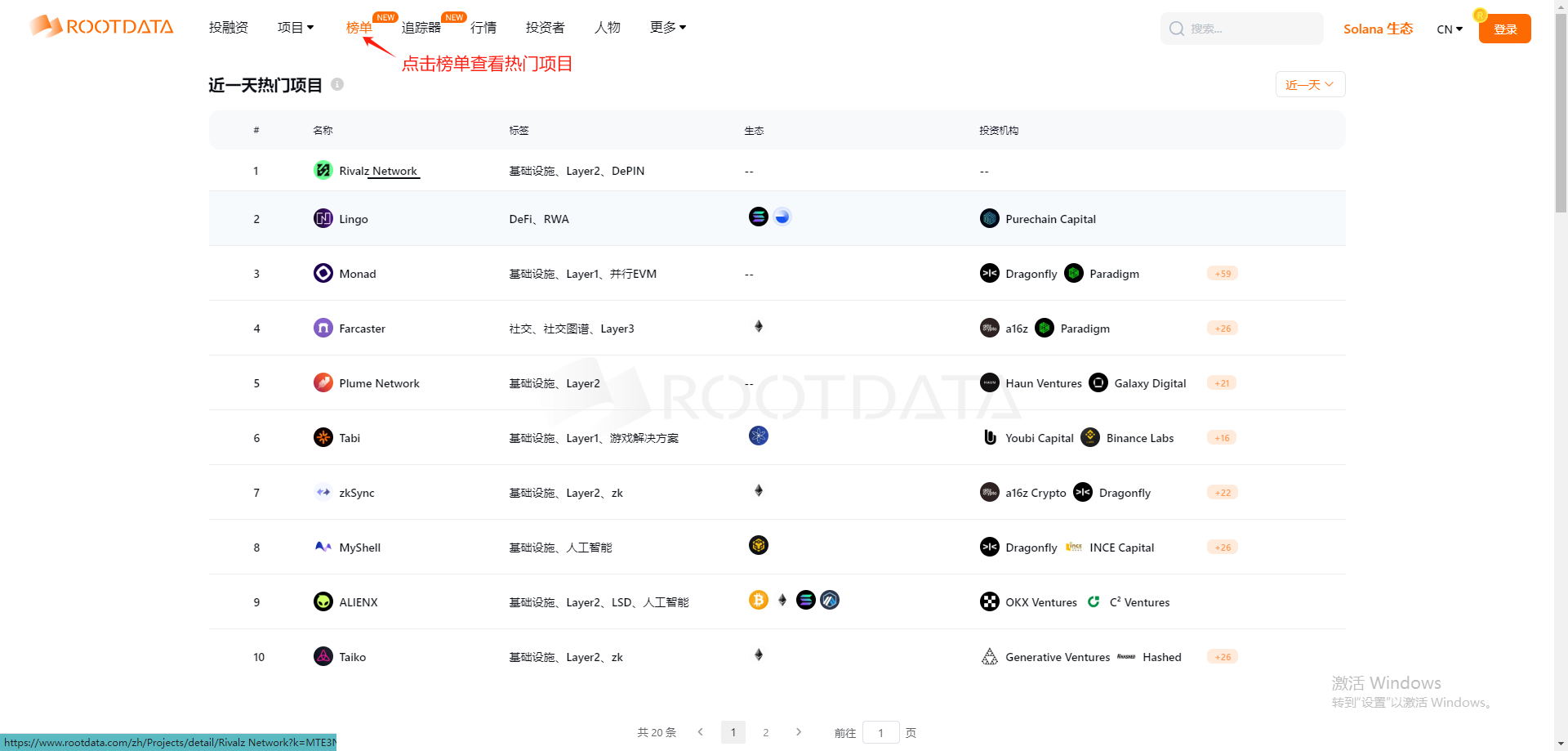Open the 近一天 time range dropdown

[1310, 84]
